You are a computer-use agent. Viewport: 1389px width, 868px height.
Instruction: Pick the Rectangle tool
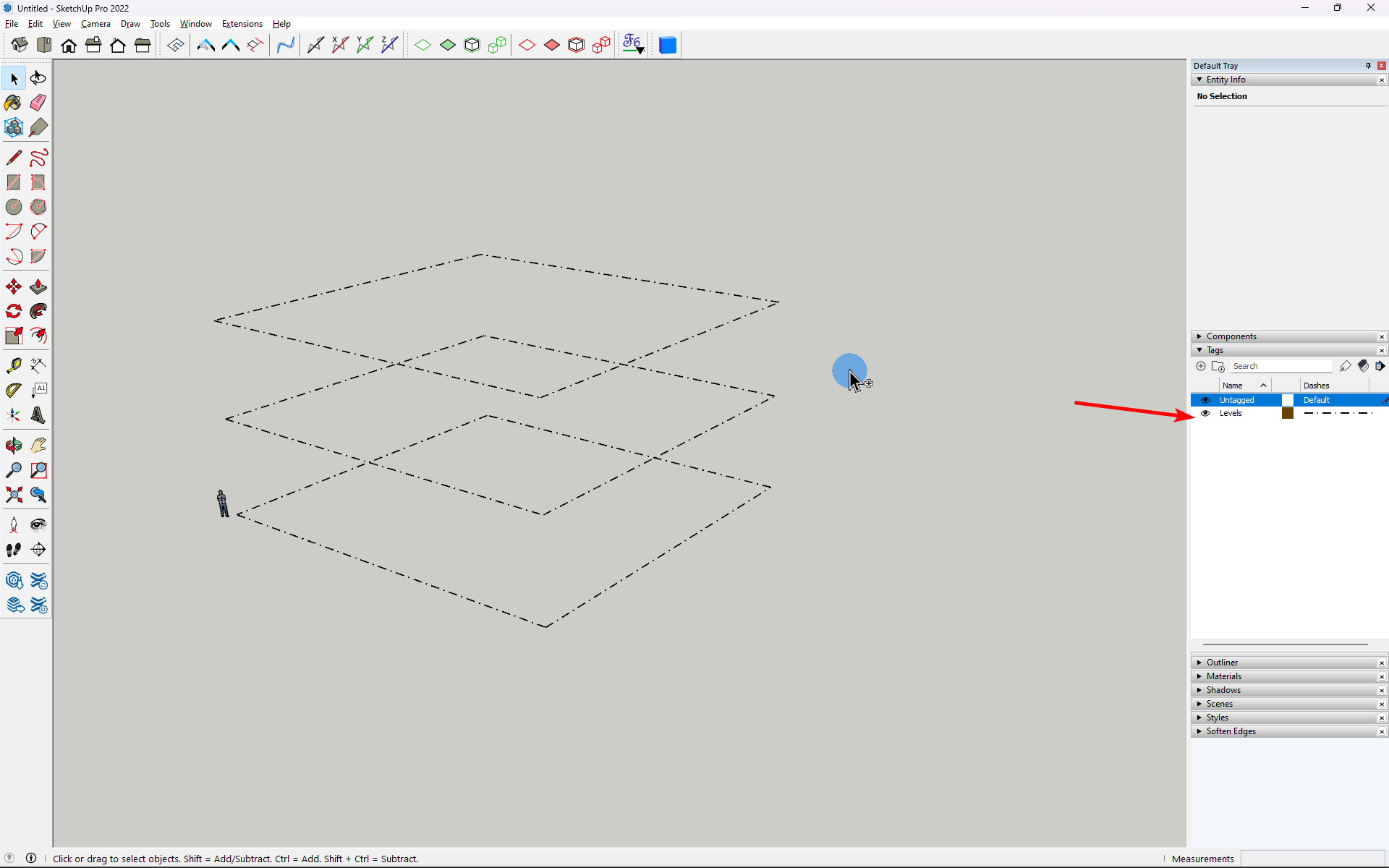point(13,182)
